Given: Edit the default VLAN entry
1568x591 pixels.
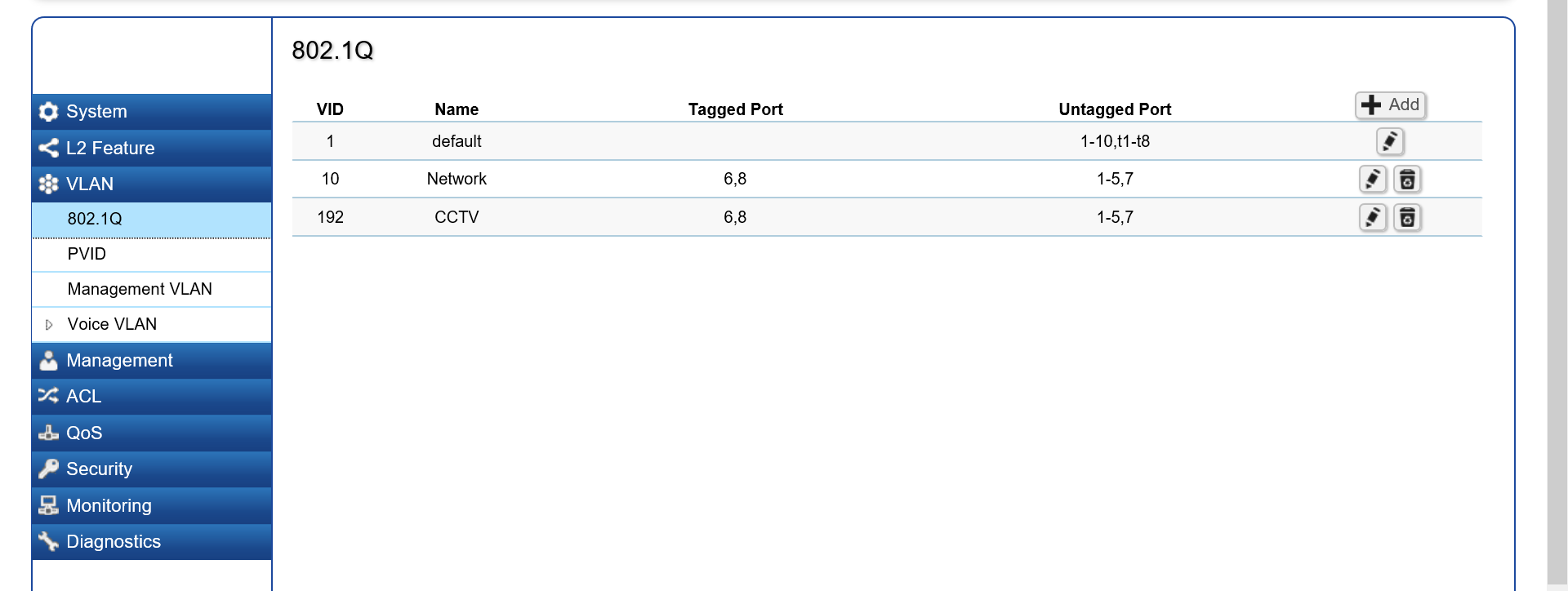Looking at the screenshot, I should (x=1389, y=141).
